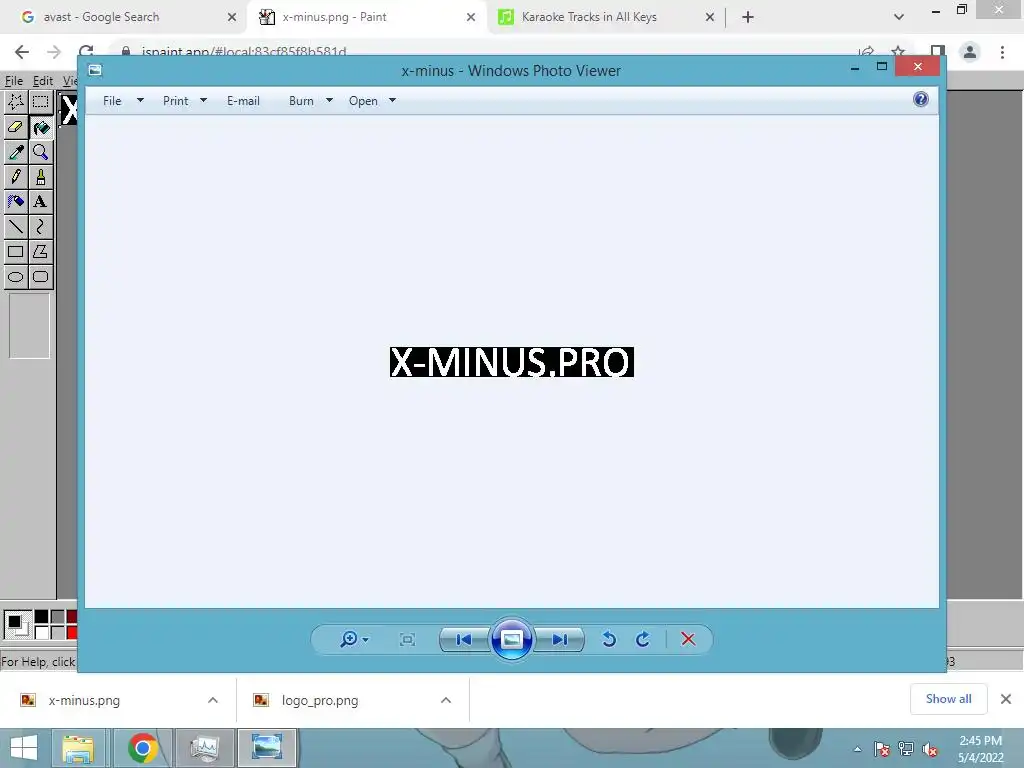Viewport: 1024px width, 768px height.
Task: Click the volume tray icon
Action: pos(930,749)
